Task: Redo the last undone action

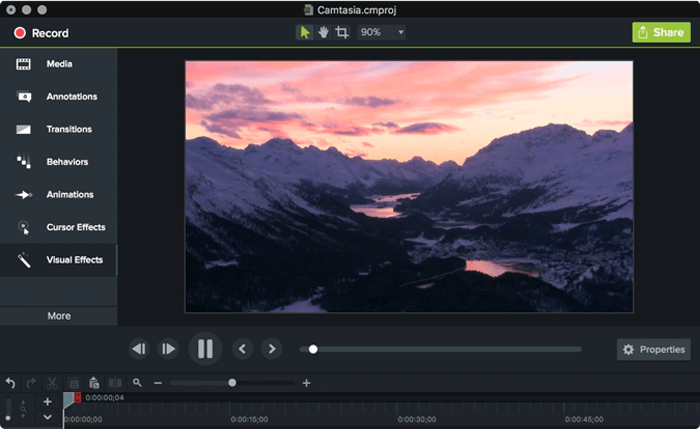Action: [31, 383]
